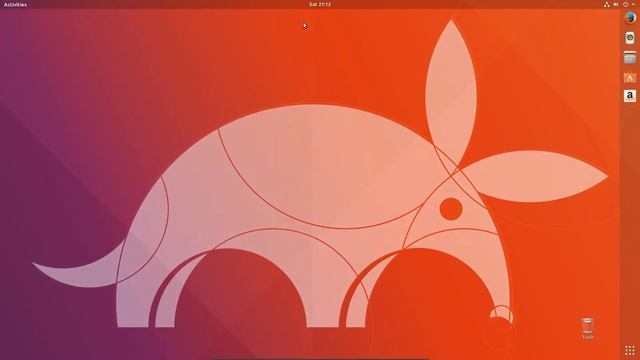Open the Activities overview
The height and width of the screenshot is (360, 640).
point(15,4)
